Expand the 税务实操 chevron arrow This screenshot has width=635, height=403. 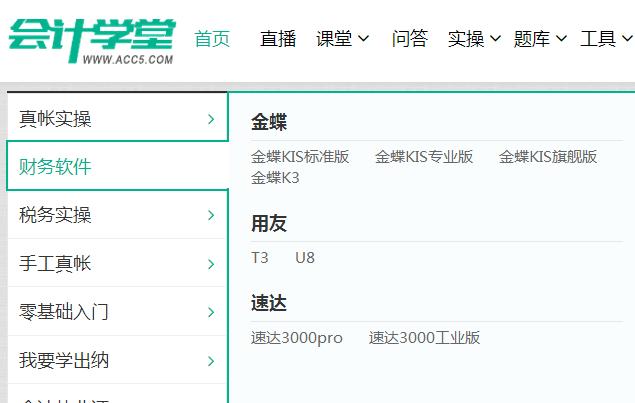point(211,215)
